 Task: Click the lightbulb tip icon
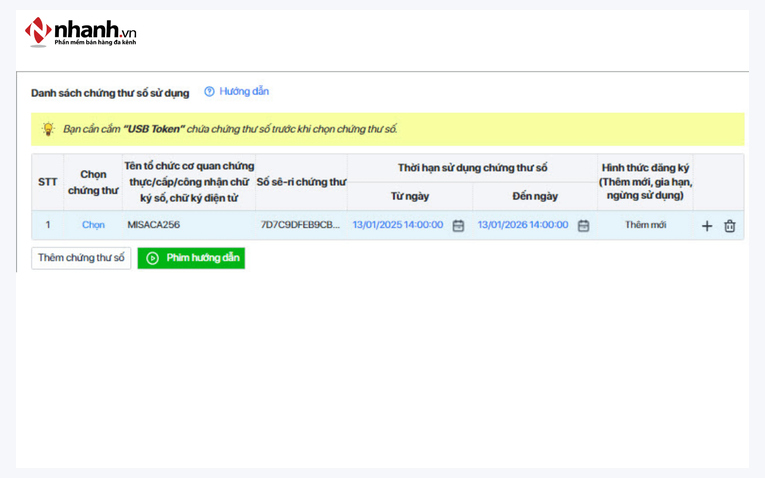pyautogui.click(x=48, y=129)
